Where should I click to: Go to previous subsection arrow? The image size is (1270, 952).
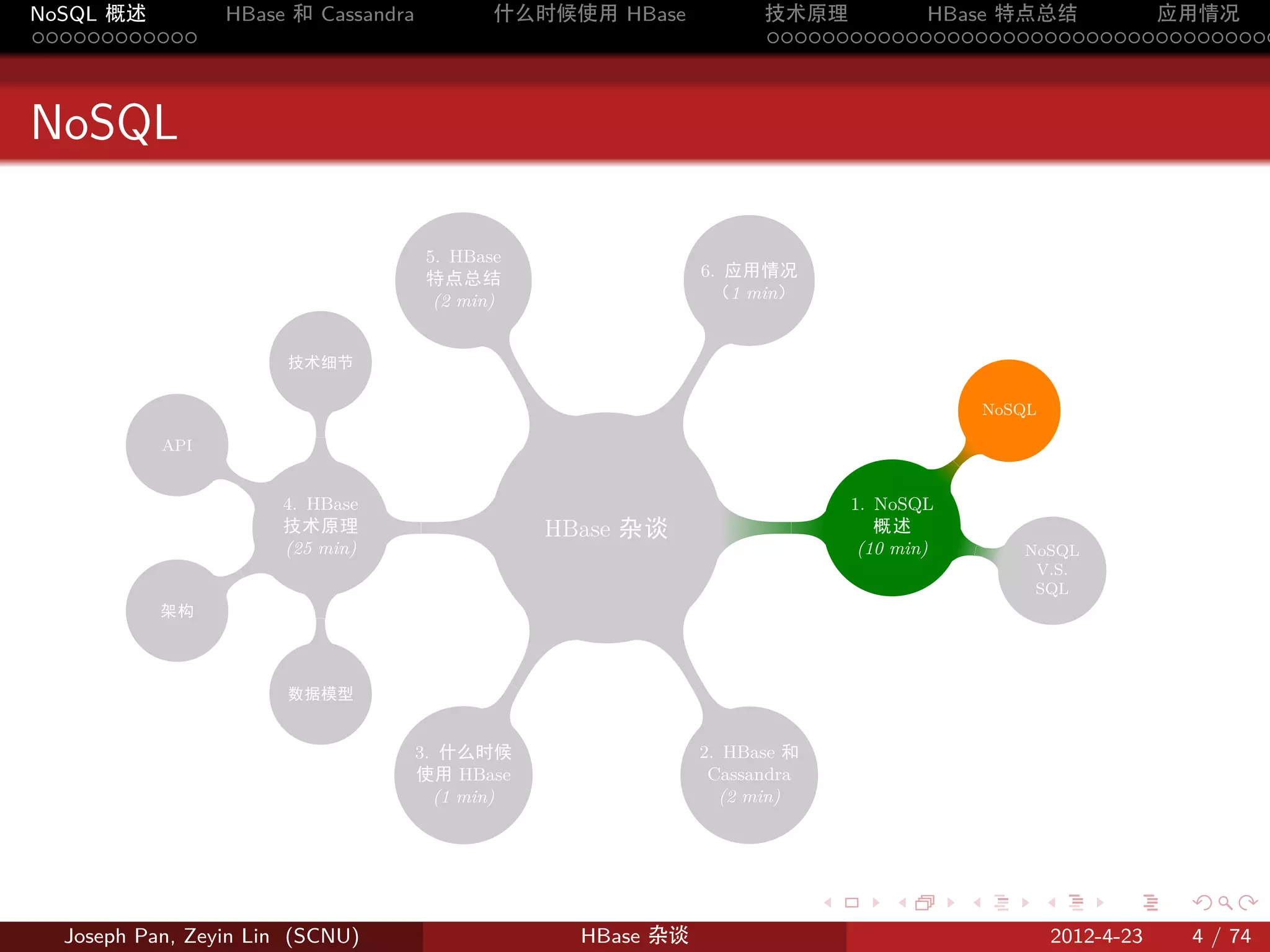point(977,902)
